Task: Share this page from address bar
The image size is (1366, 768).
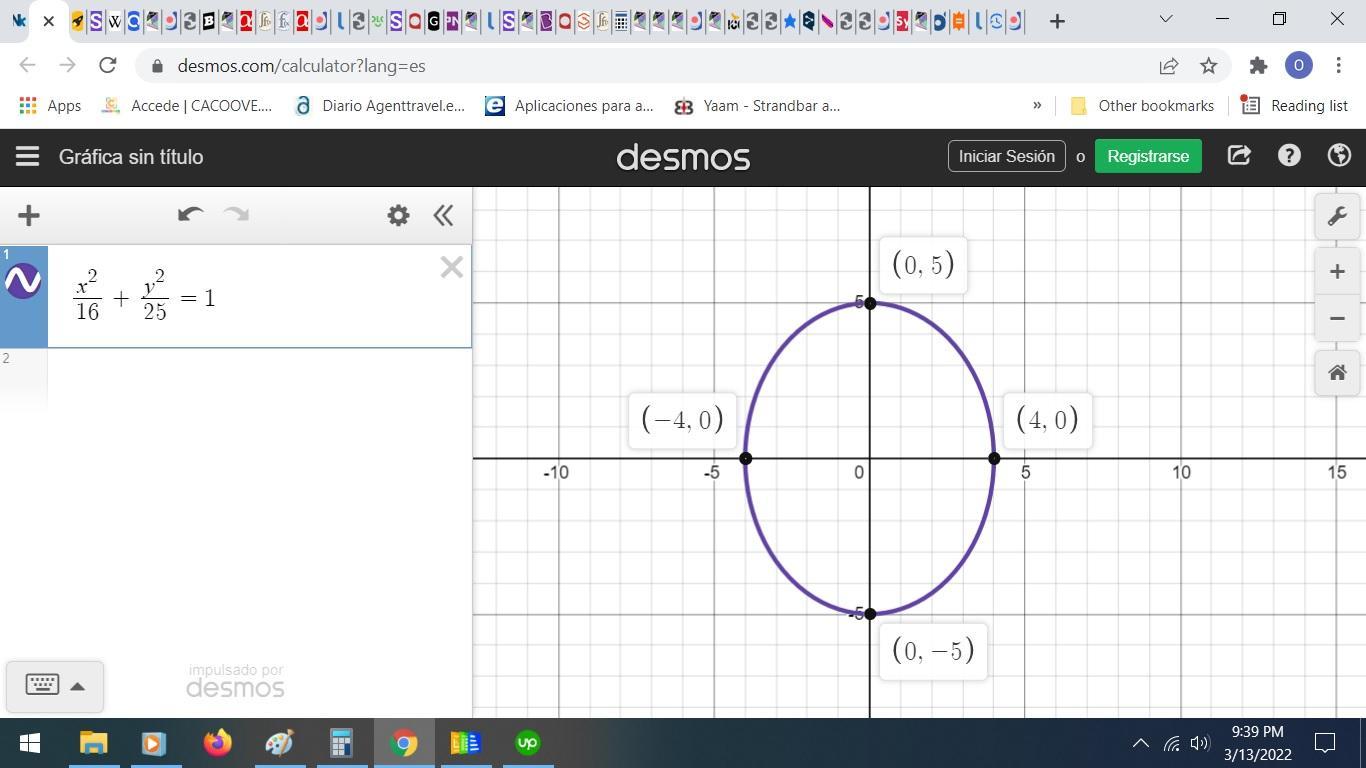Action: [1168, 66]
